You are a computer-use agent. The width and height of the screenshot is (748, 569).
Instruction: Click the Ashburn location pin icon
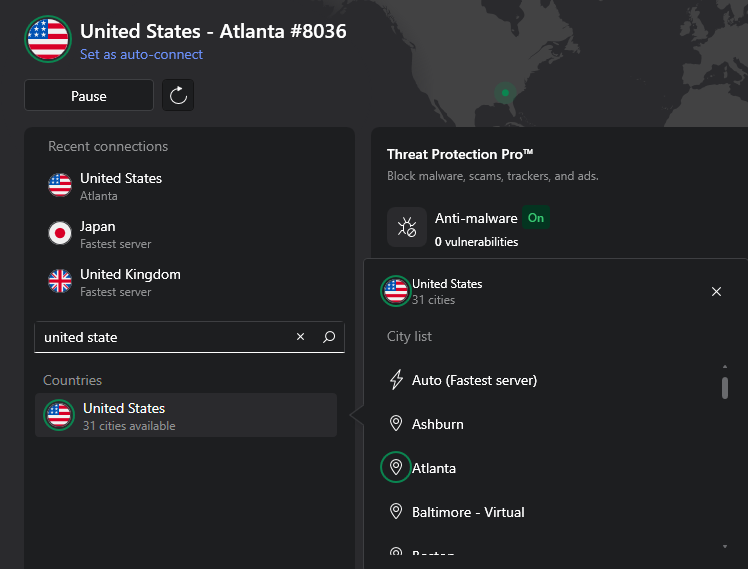[x=396, y=423]
